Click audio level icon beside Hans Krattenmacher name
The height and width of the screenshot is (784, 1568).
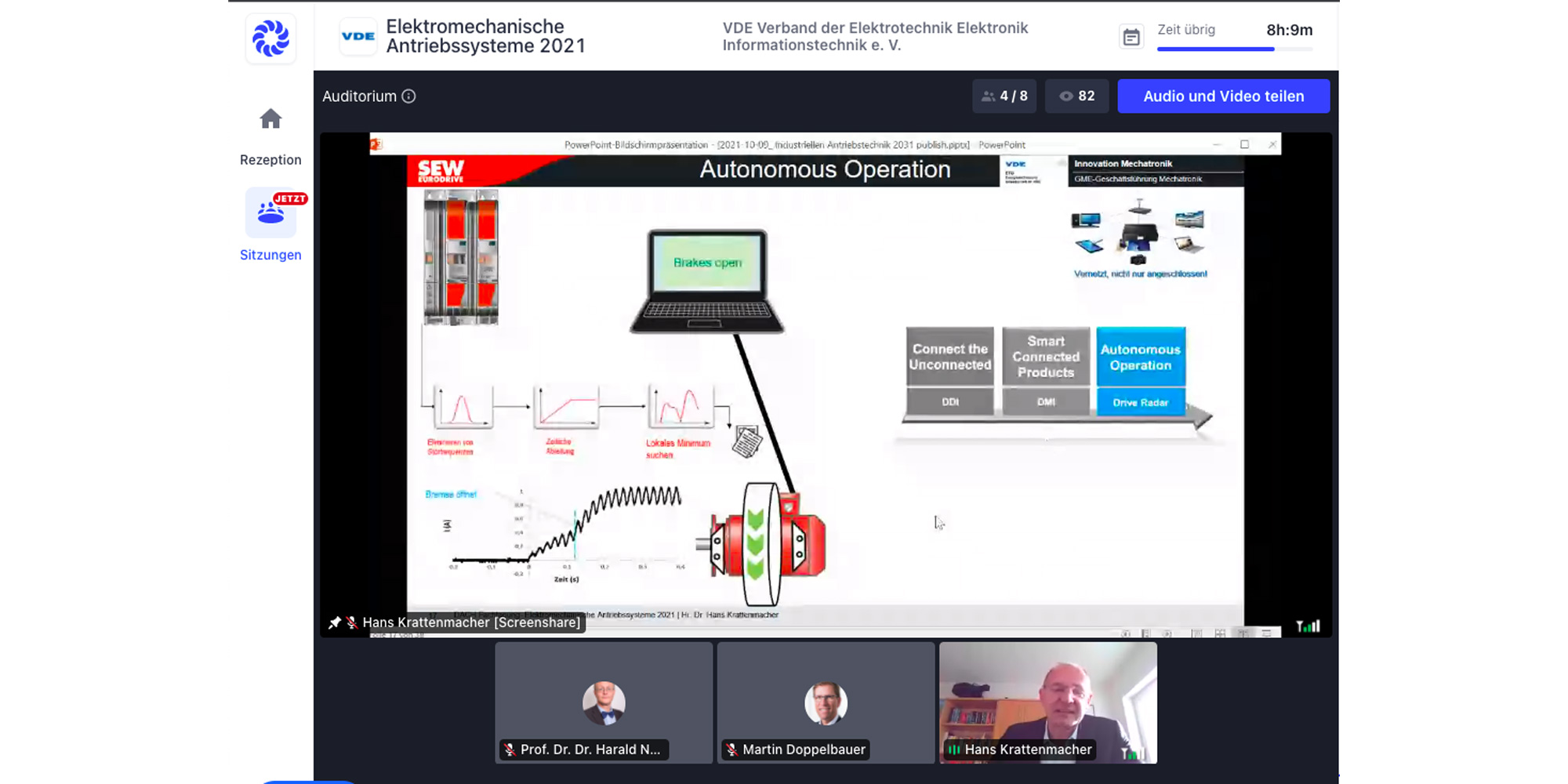click(954, 750)
